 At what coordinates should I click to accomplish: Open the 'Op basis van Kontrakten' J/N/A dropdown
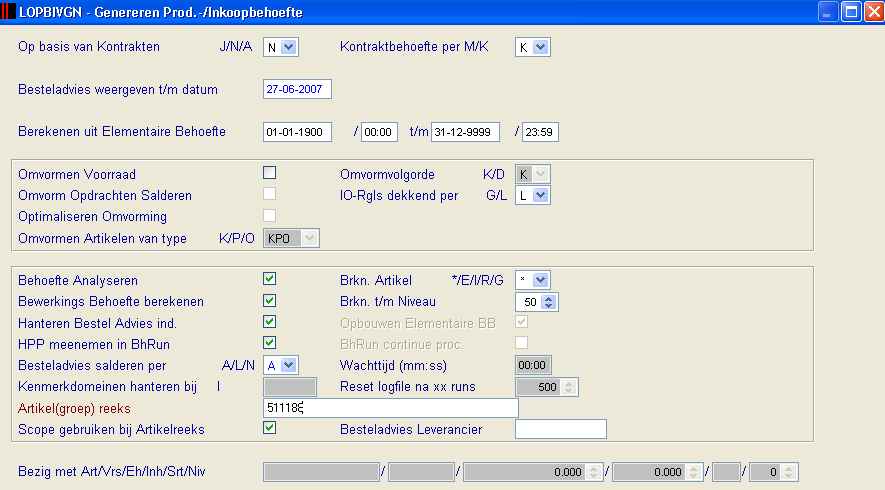point(288,47)
